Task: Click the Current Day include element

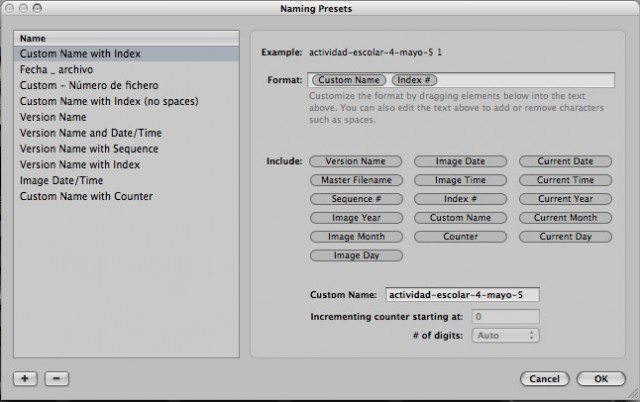Action: pyautogui.click(x=565, y=237)
